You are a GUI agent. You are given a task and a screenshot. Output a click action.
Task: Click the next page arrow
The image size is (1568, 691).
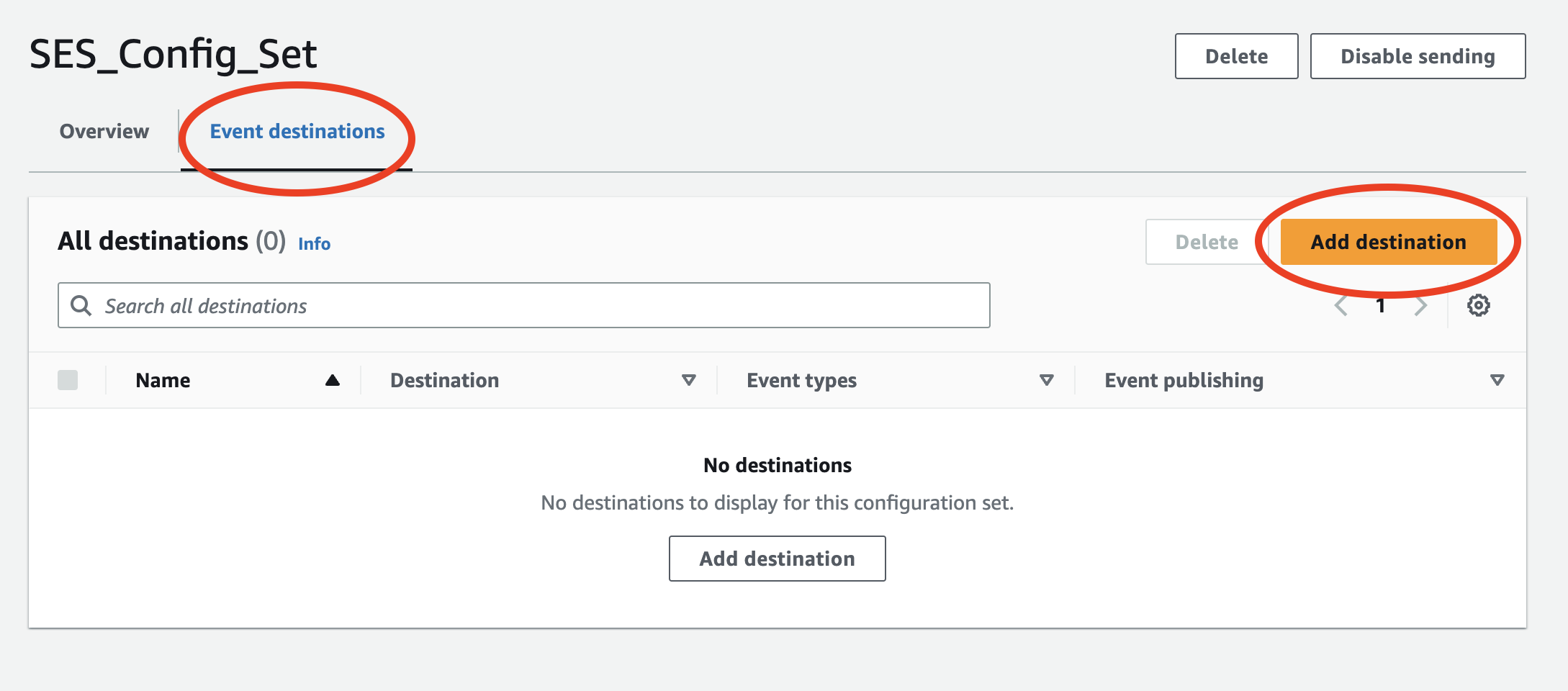coord(1421,305)
